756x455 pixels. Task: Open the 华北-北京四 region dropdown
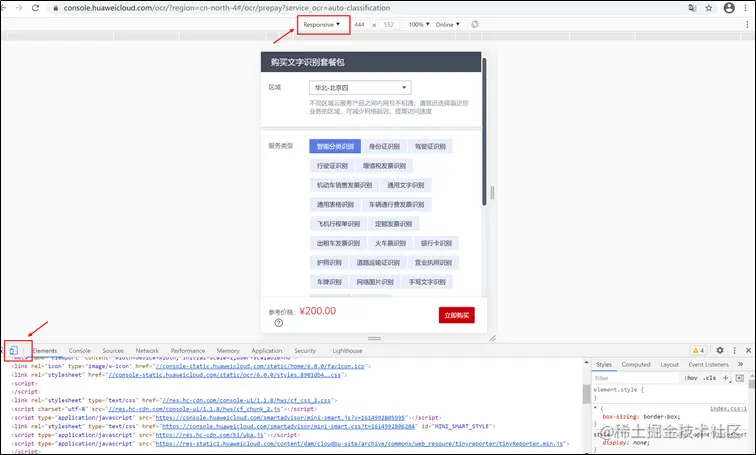tap(360, 88)
